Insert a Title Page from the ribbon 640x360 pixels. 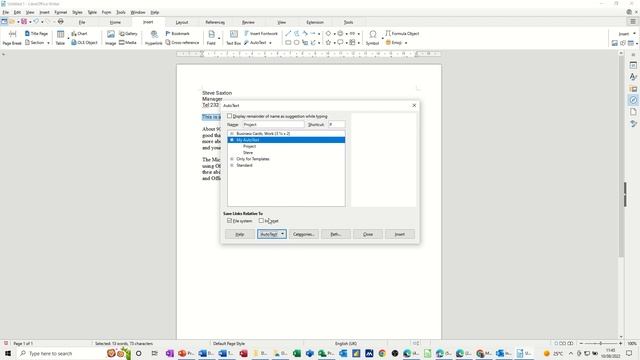pyautogui.click(x=36, y=33)
